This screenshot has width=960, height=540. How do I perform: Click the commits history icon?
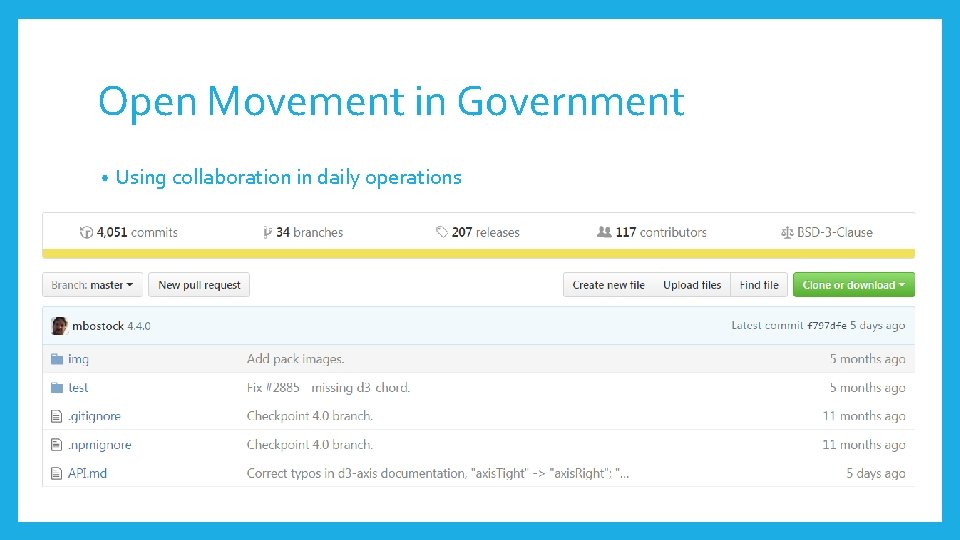(86, 233)
